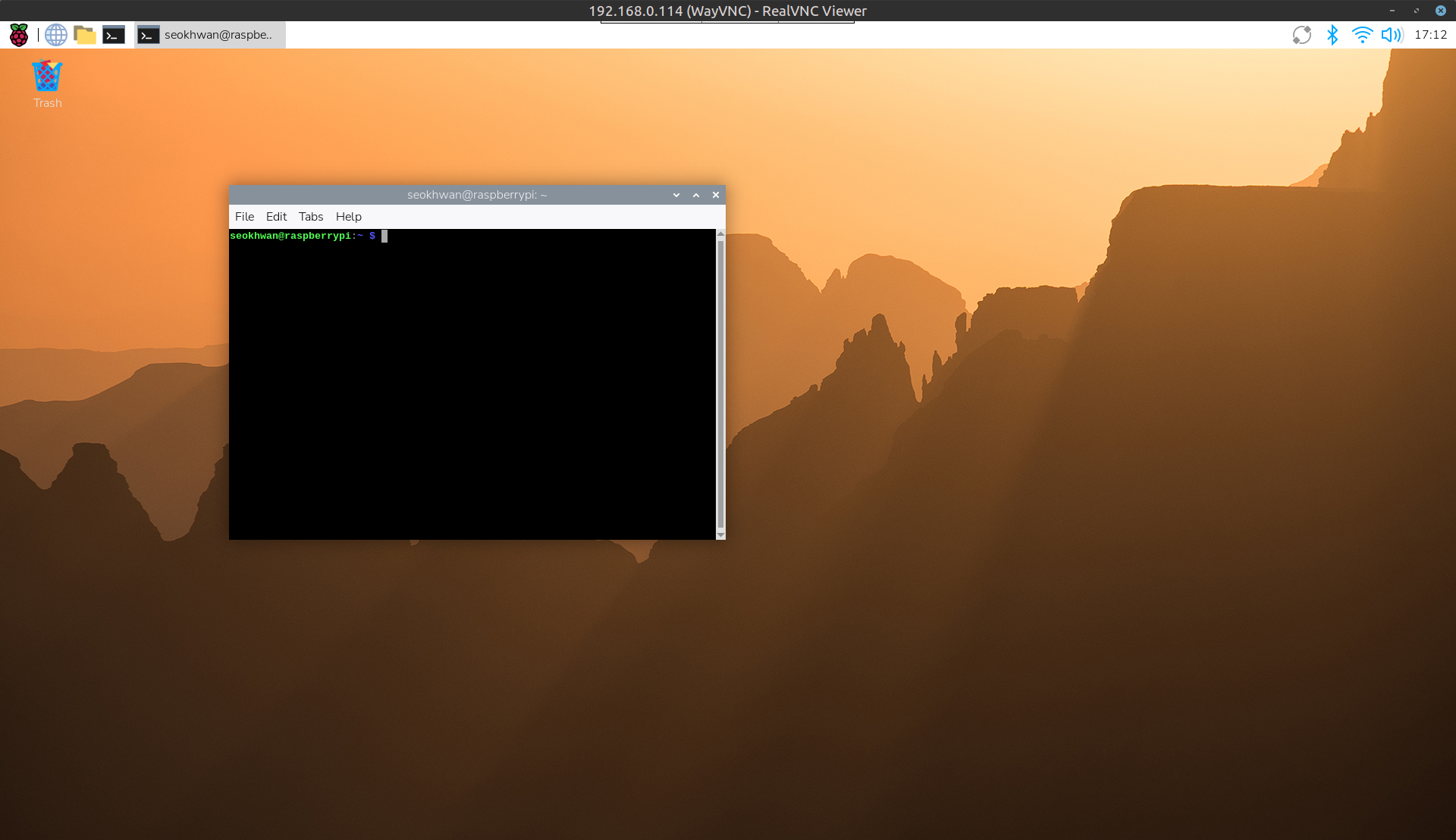The image size is (1456, 840).
Task: Open the terminal File menu
Action: (244, 217)
